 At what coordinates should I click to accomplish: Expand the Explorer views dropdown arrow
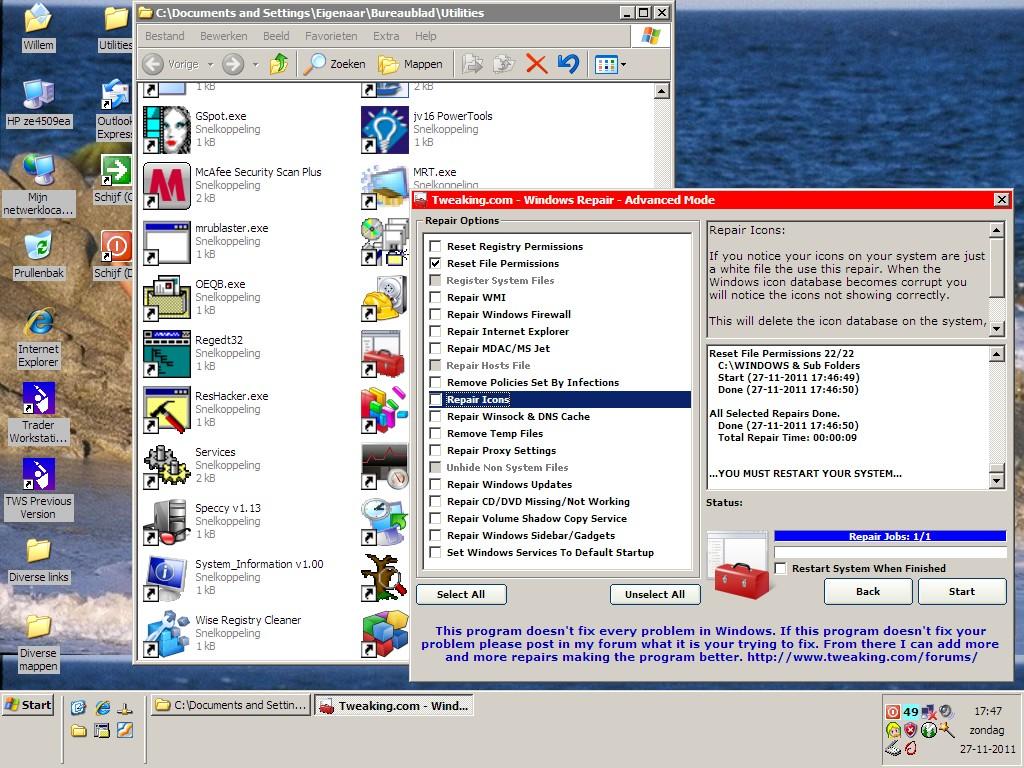click(x=623, y=65)
